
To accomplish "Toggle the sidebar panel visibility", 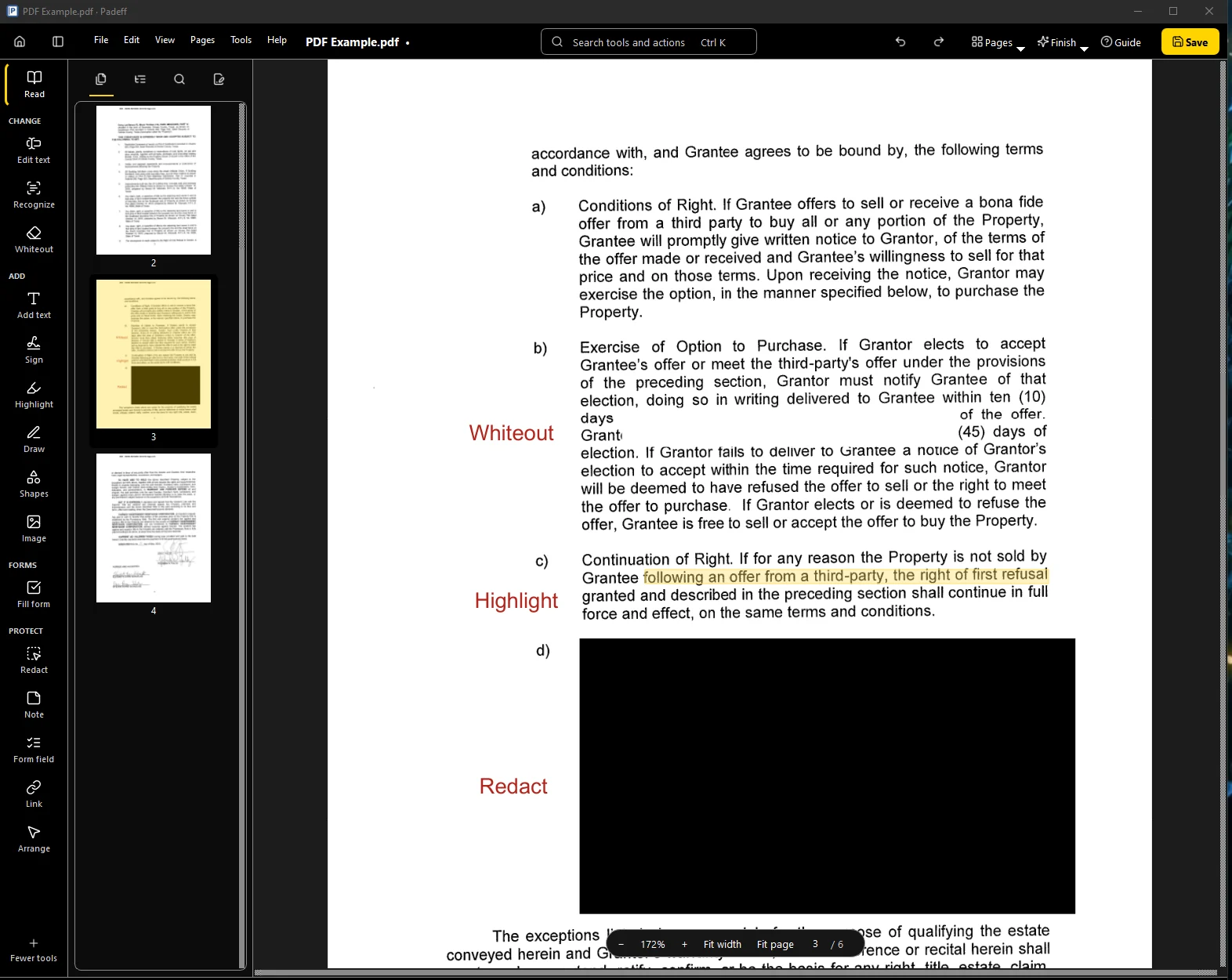I will tap(58, 42).
